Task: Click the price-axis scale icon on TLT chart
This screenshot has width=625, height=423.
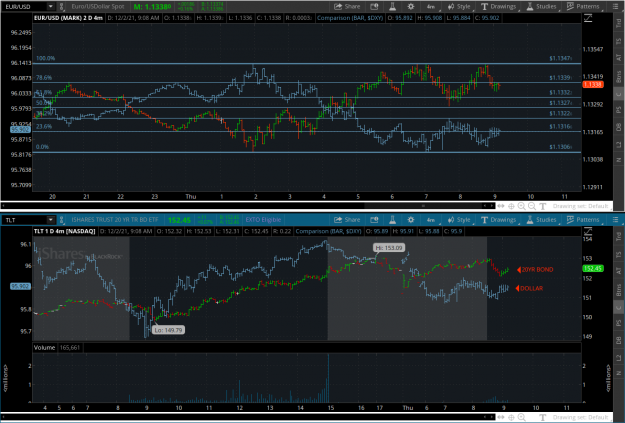Action: click(588, 231)
